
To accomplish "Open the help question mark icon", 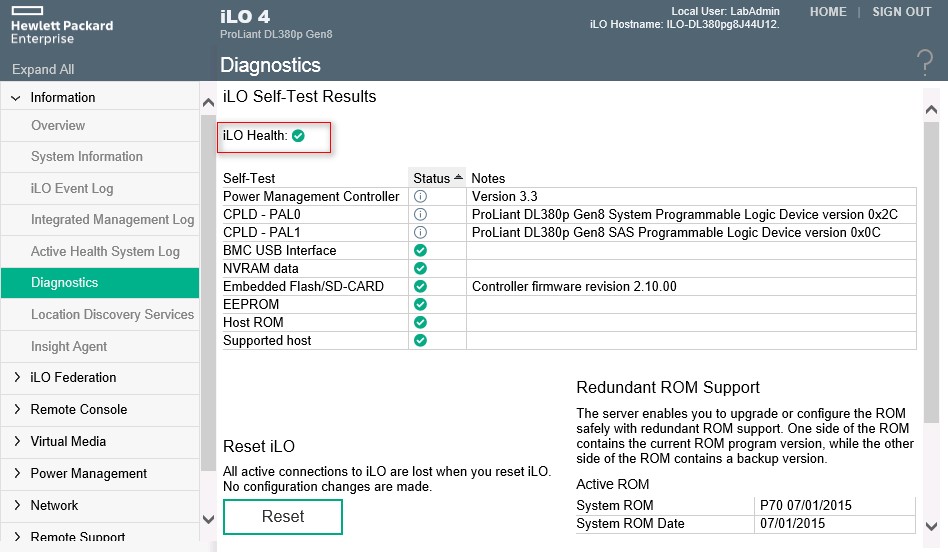I will tap(924, 62).
